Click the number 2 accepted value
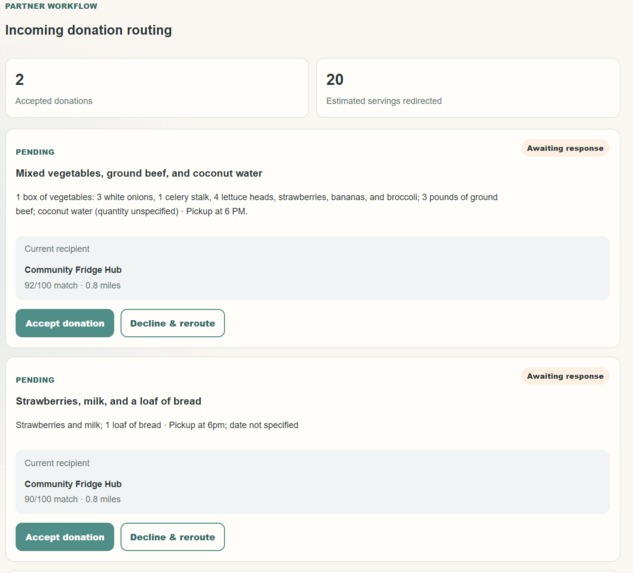Image resolution: width=633 pixels, height=573 pixels. click(19, 80)
